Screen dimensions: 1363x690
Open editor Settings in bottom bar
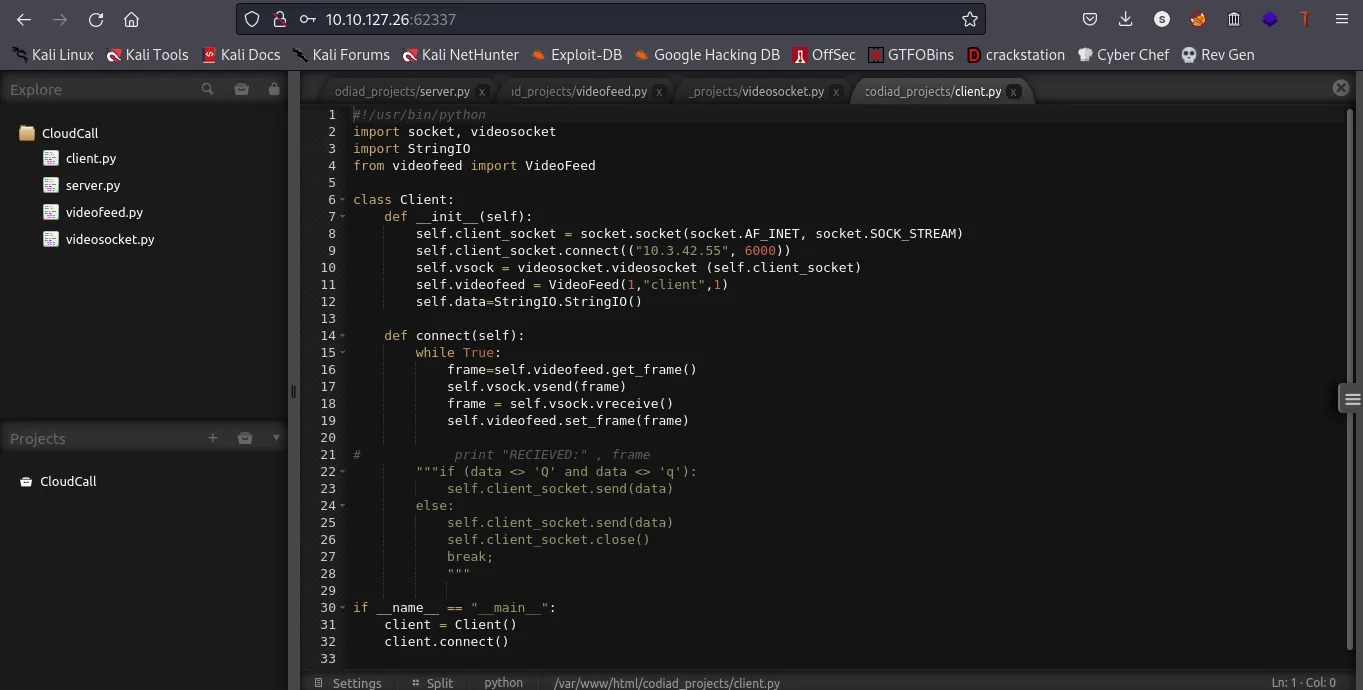coord(347,683)
